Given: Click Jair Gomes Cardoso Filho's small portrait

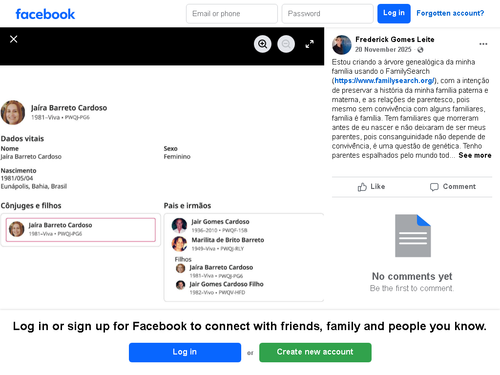Looking at the screenshot, I should click(180, 285).
